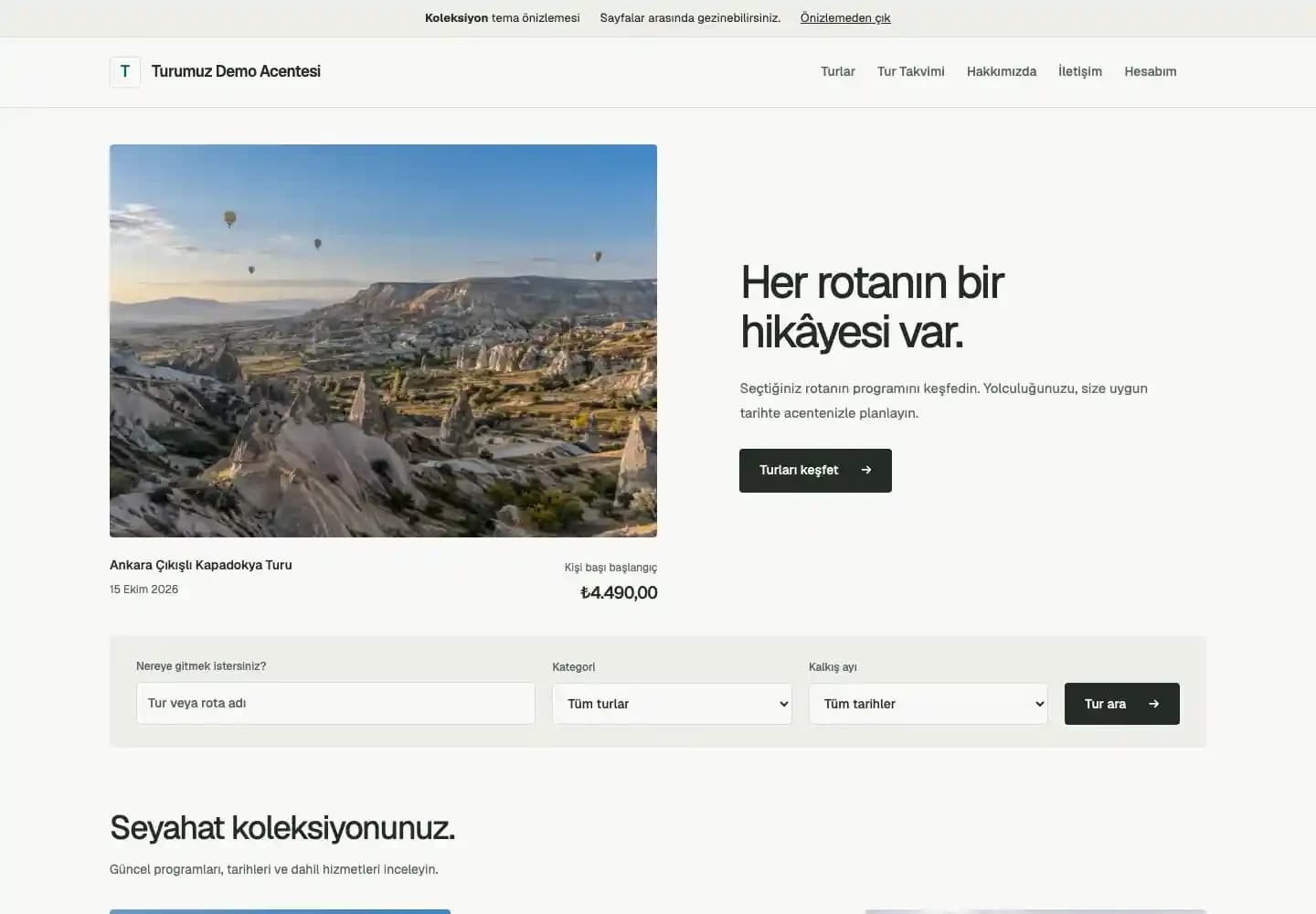Open Hesabım account link
The image size is (1316, 914).
[1151, 71]
